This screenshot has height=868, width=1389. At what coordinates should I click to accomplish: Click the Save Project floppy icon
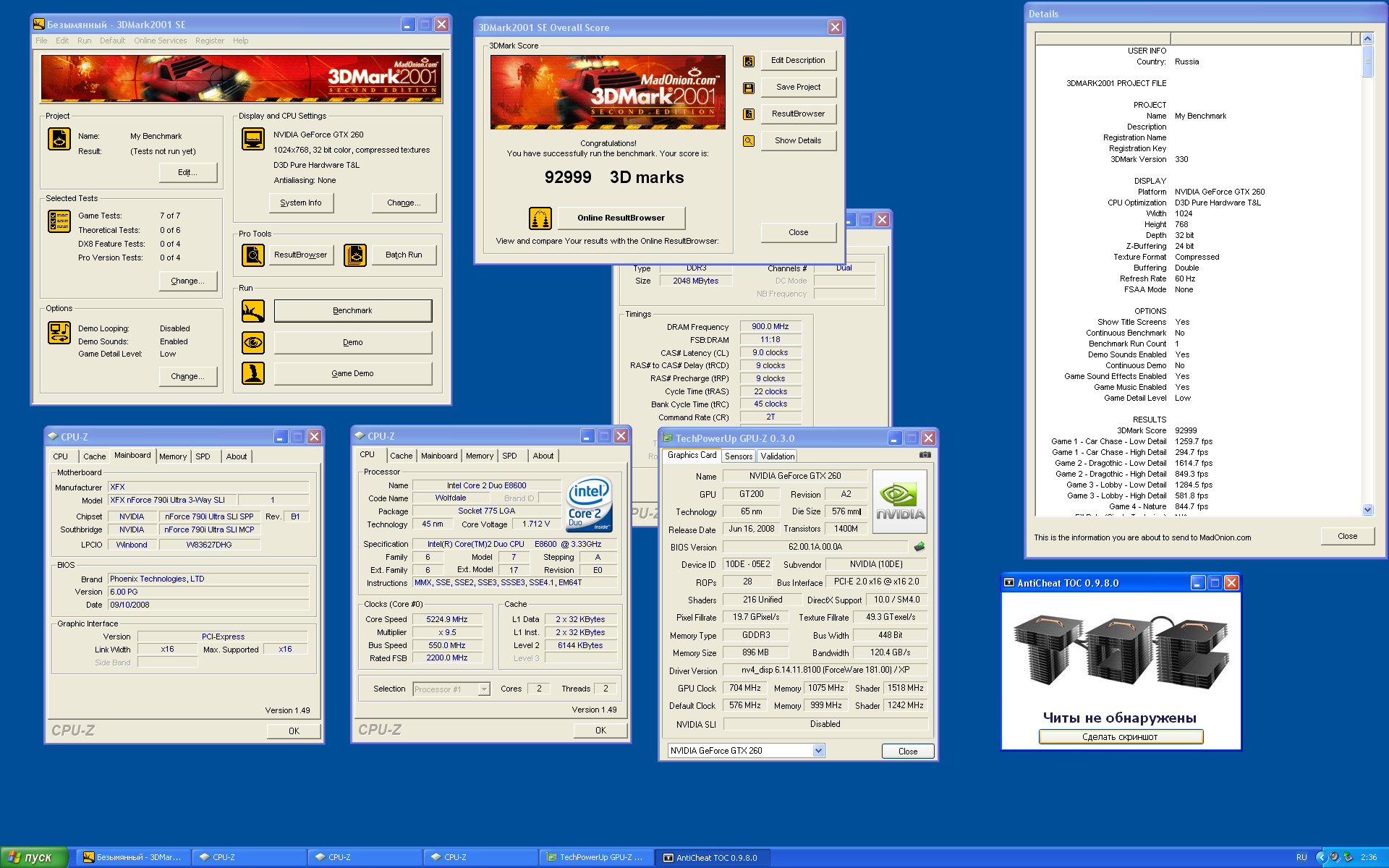[749, 88]
